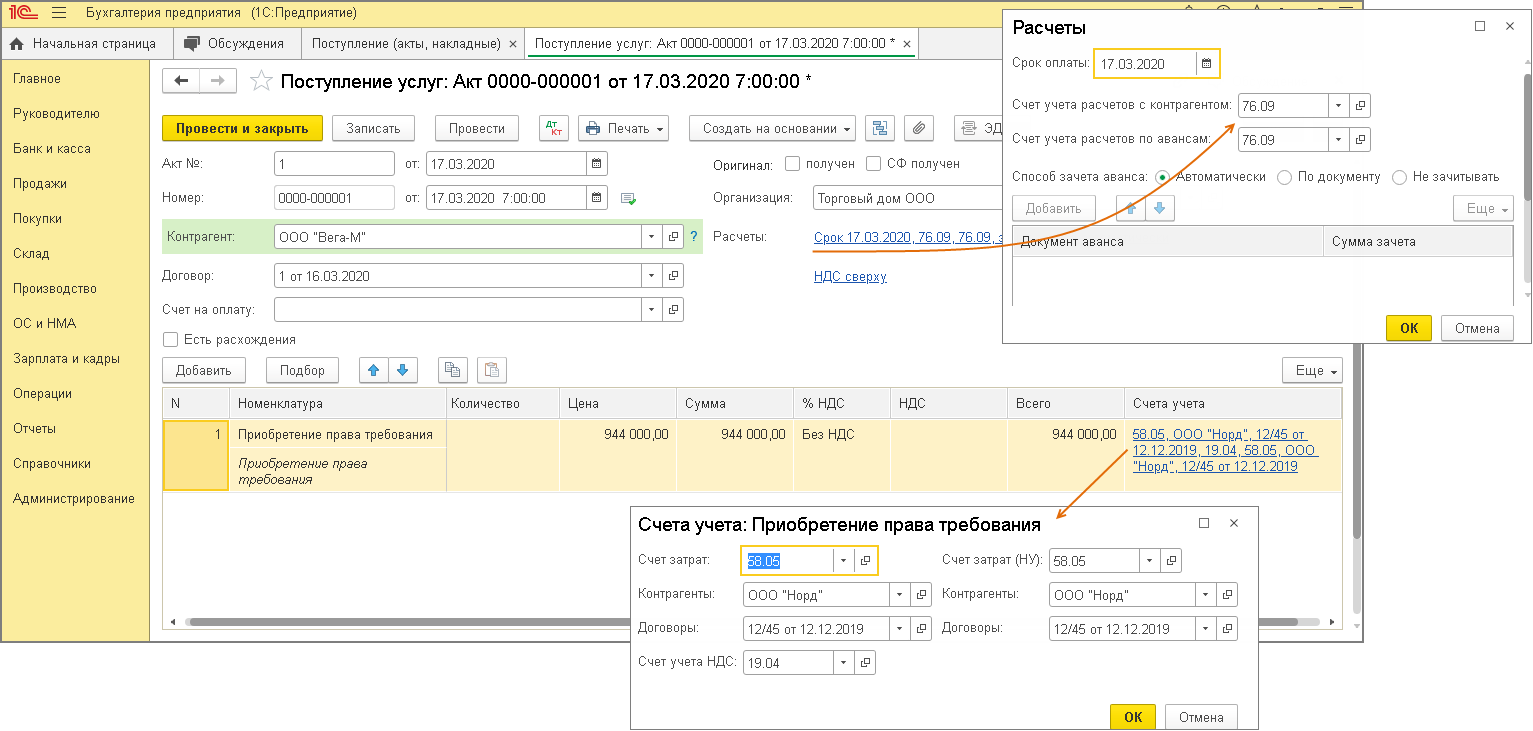Click Отмена in Счета учета dialog
The height and width of the screenshot is (731, 1533).
pyautogui.click(x=1201, y=717)
